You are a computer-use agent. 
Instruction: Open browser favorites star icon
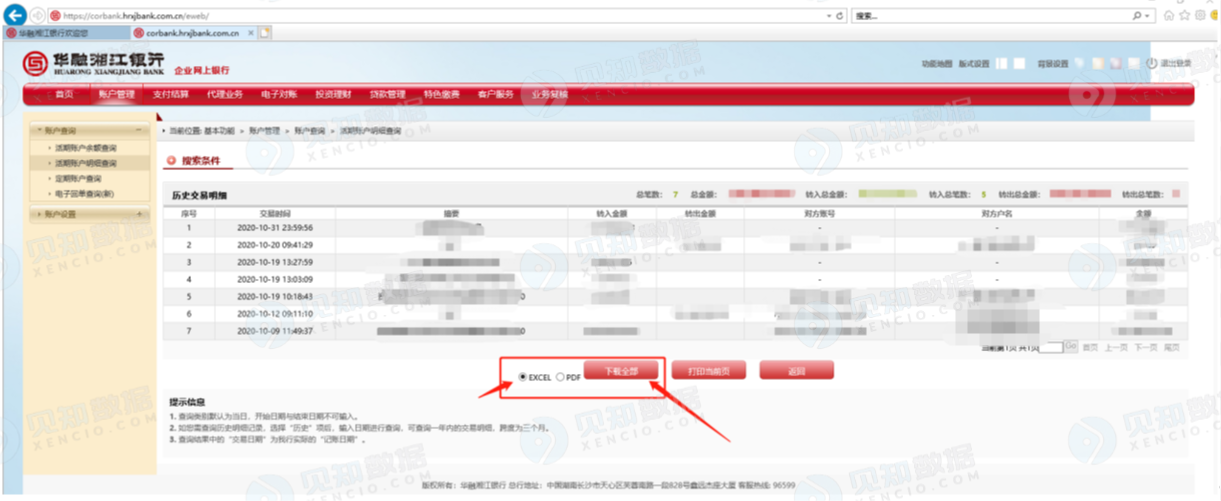pos(1184,16)
